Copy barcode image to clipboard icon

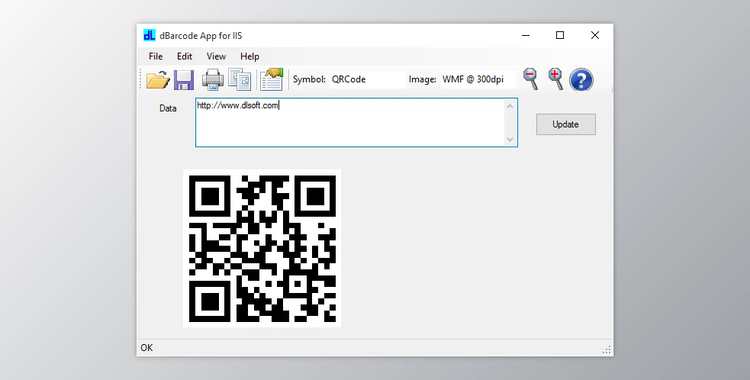240,79
